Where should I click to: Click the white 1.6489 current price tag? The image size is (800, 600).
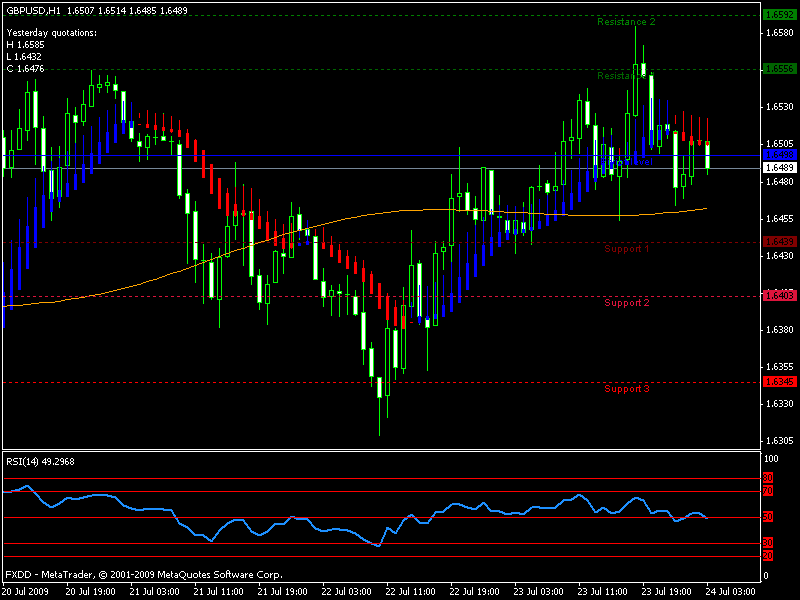point(779,168)
